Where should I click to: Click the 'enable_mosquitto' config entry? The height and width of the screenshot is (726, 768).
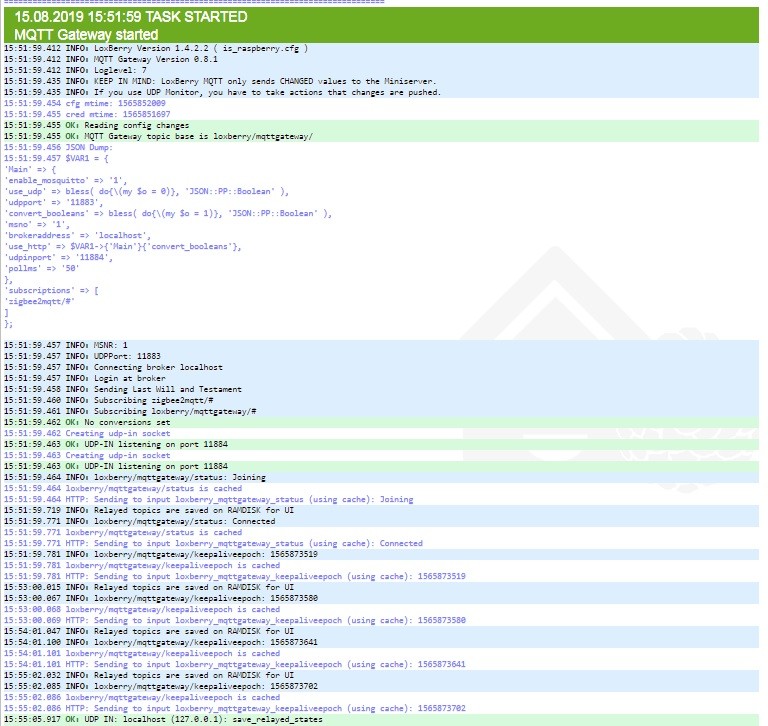[66, 180]
